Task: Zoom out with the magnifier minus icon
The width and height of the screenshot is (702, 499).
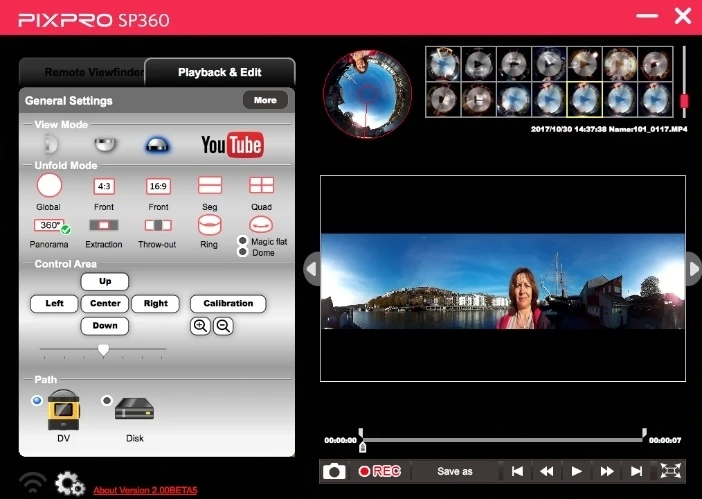Action: pos(223,326)
